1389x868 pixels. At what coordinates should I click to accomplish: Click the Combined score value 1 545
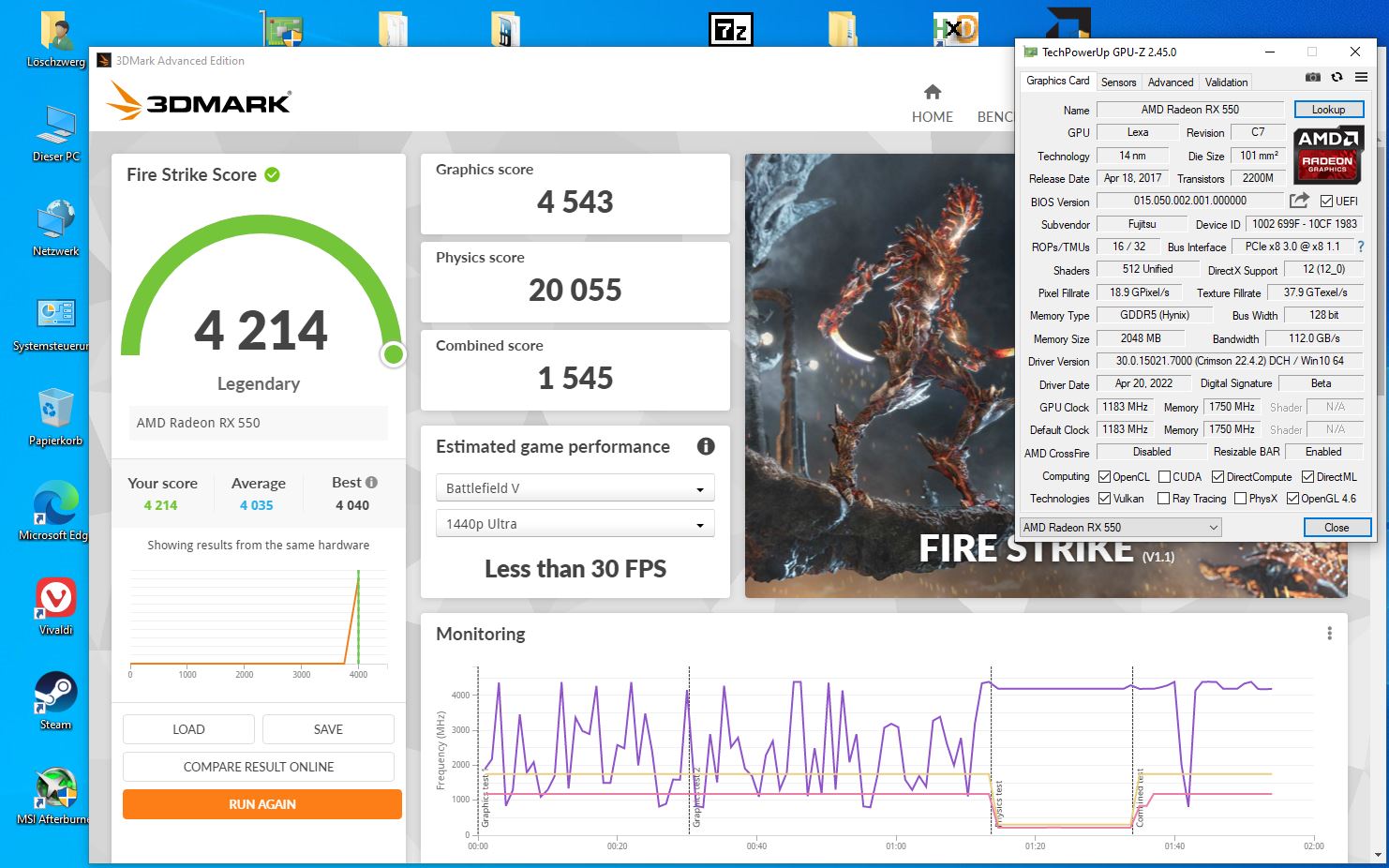[x=575, y=379]
